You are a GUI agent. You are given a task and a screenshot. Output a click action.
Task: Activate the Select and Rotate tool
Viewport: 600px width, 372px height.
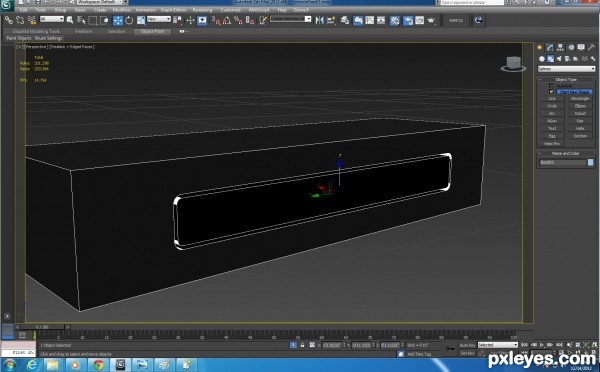[x=129, y=20]
